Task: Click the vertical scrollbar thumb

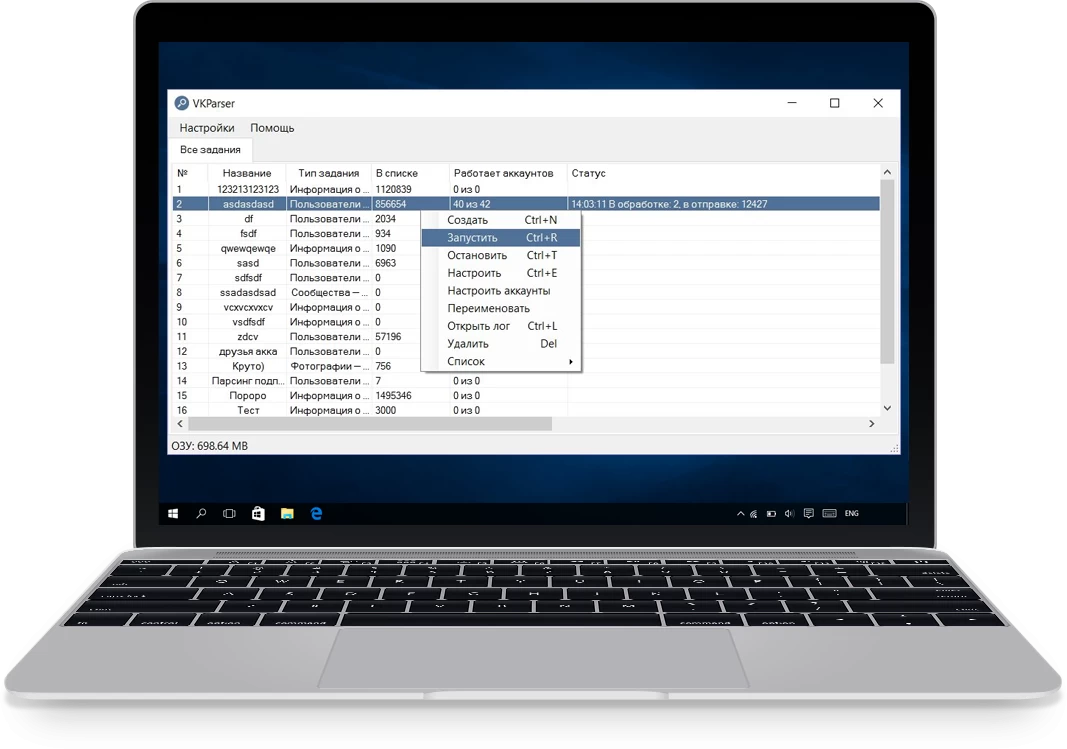Action: coord(887,271)
